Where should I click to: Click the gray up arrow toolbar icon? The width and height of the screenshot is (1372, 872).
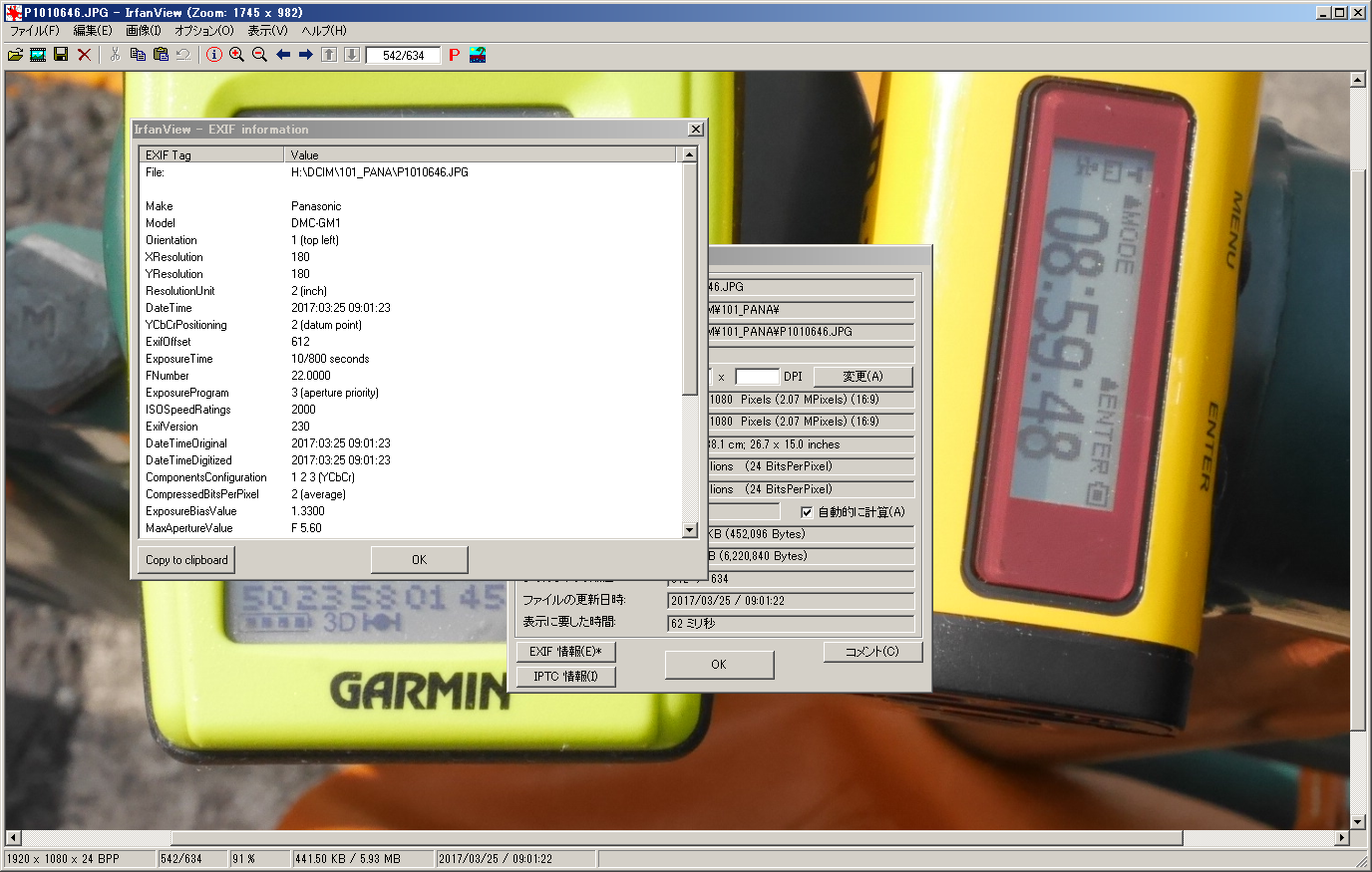[329, 55]
